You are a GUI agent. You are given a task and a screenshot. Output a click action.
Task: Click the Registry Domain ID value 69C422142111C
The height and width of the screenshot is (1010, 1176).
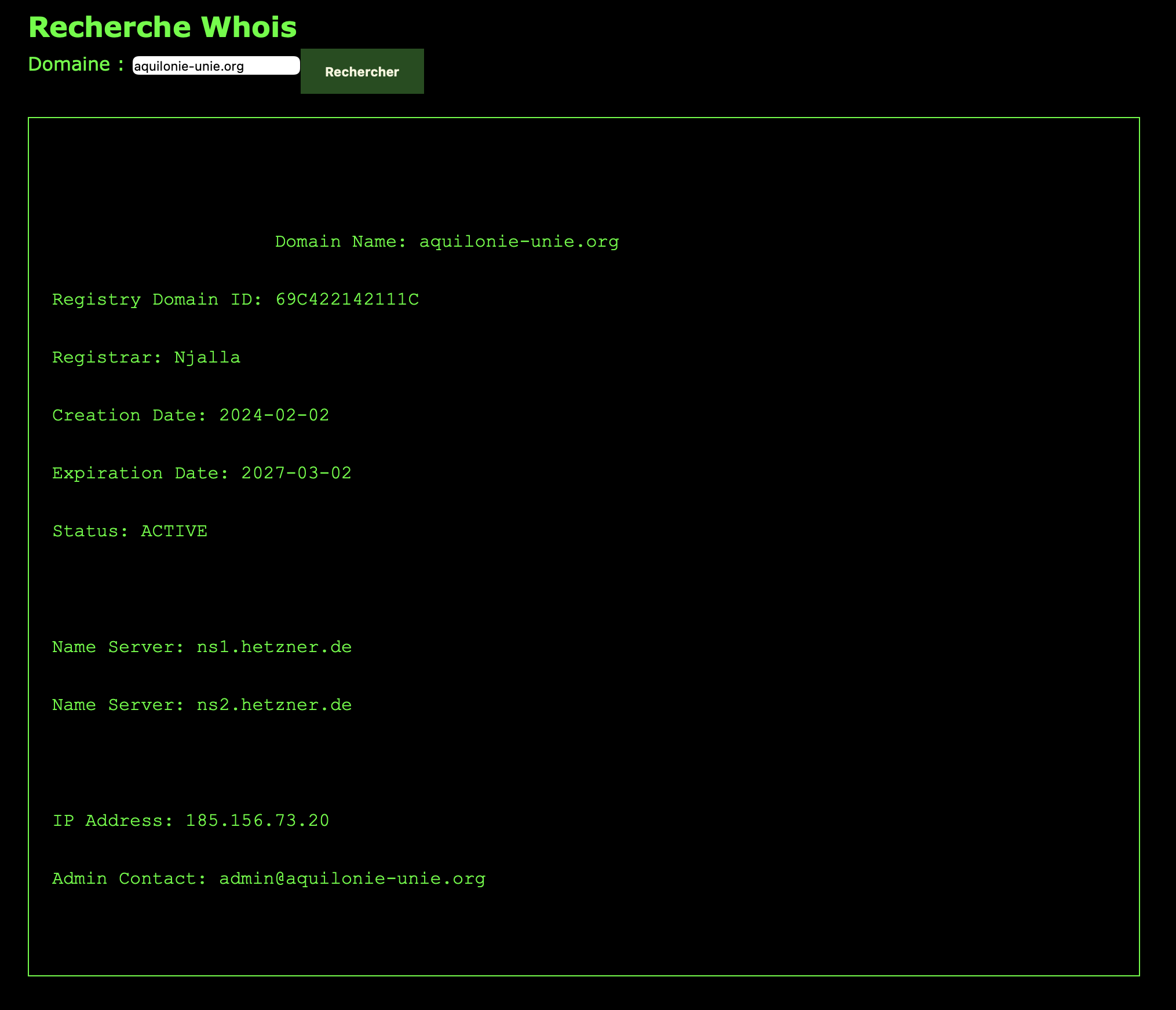click(347, 299)
